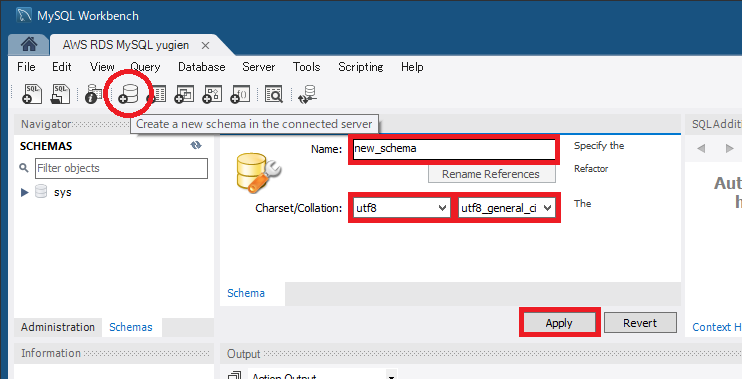Open the File menu

(x=26, y=67)
